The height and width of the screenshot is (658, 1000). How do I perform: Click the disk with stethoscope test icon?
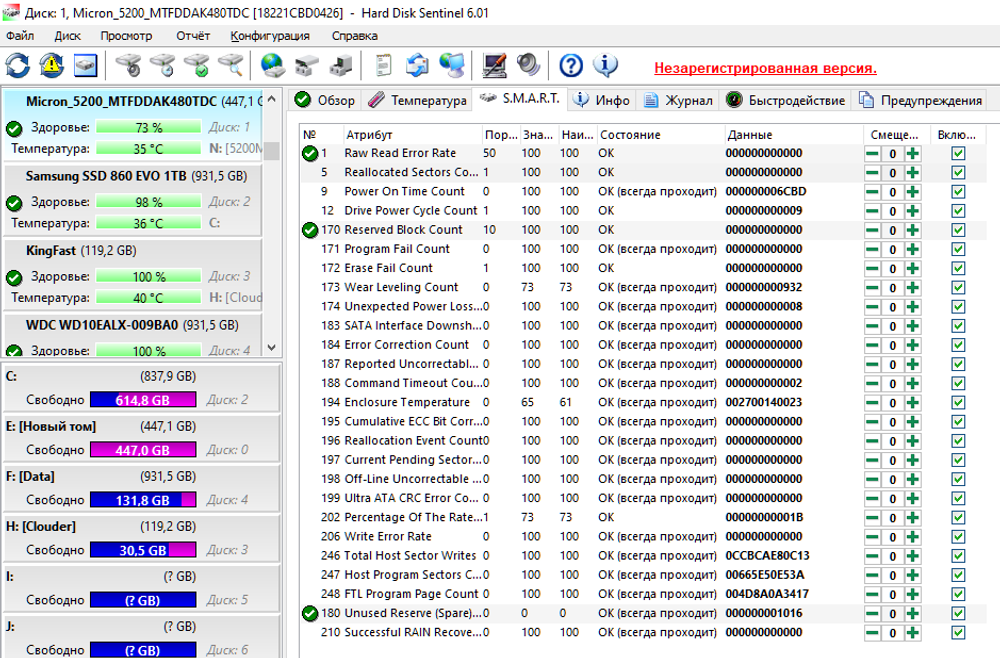[x=128, y=65]
